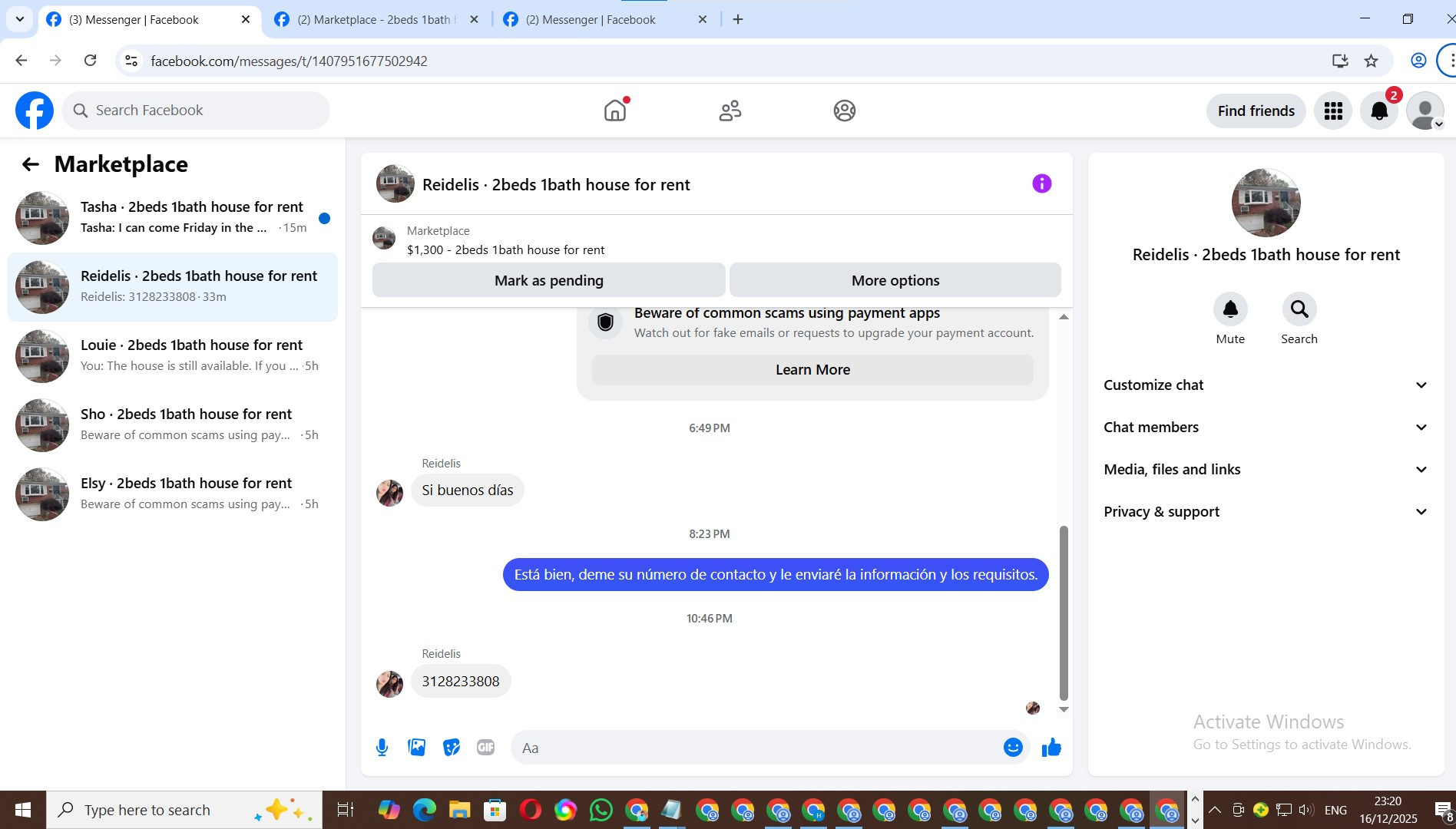
Task: Expand Privacy & support section
Action: pos(1266,512)
